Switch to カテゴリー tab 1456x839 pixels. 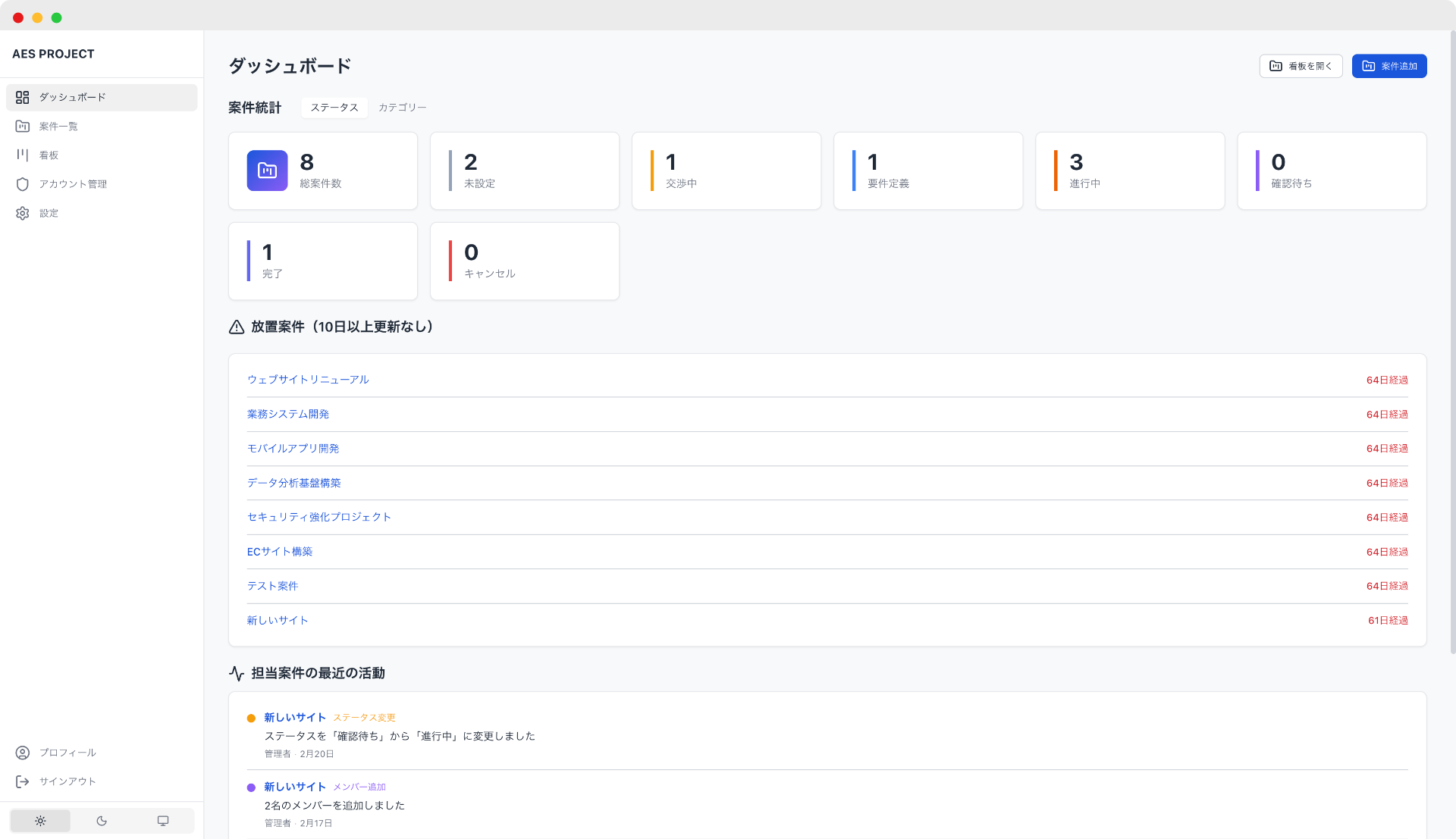pos(402,108)
